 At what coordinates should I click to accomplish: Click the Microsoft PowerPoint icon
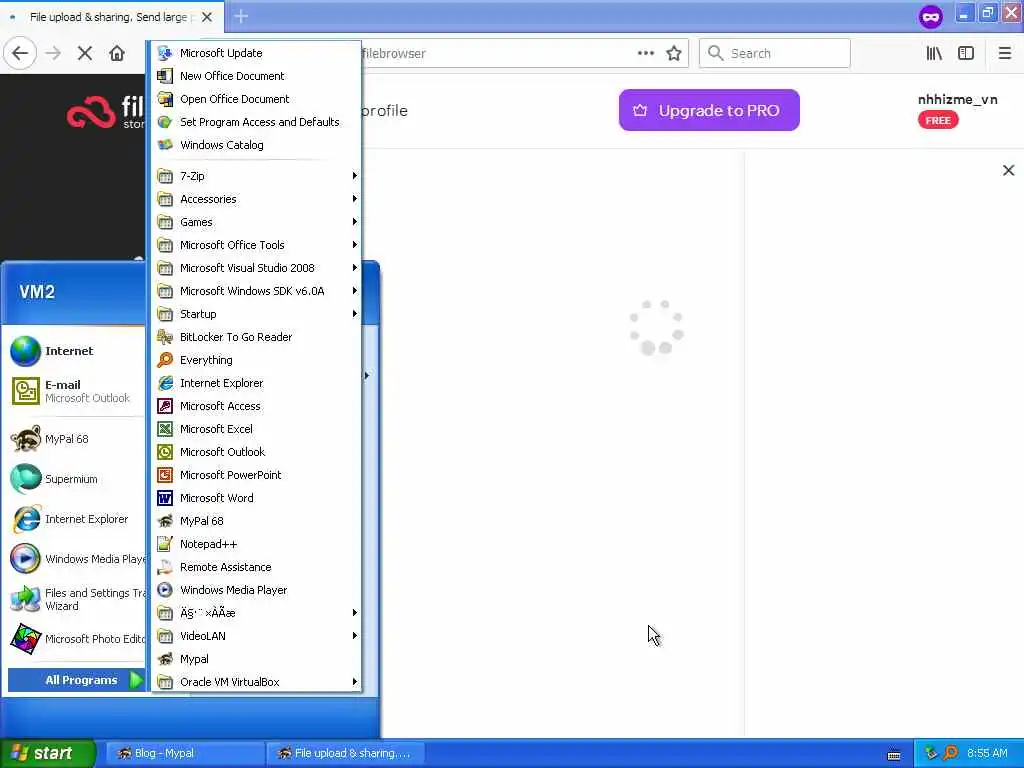[165, 475]
